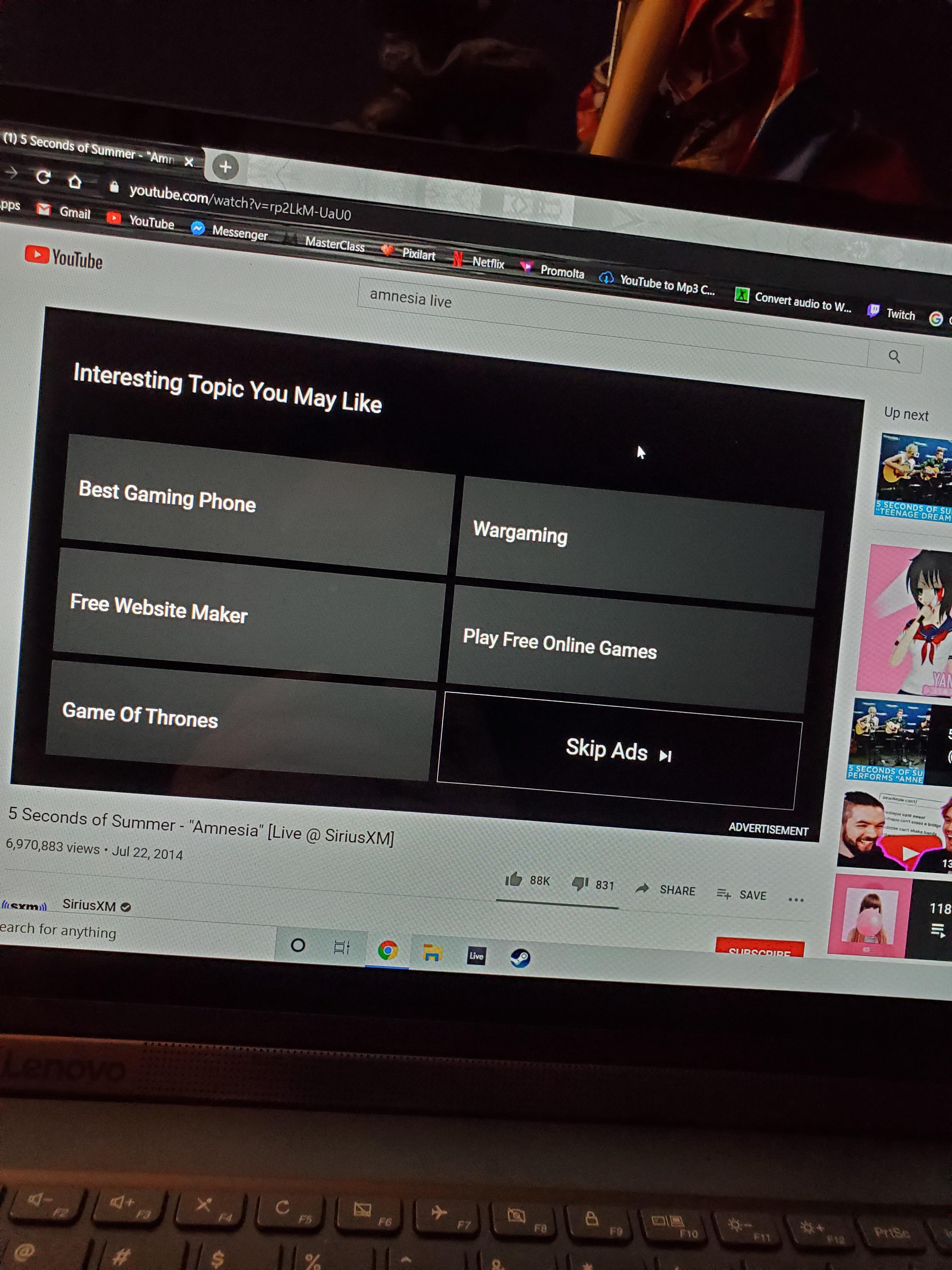The image size is (952, 1270).
Task: Close the 5 Seconds of Summer tab
Action: (x=189, y=162)
